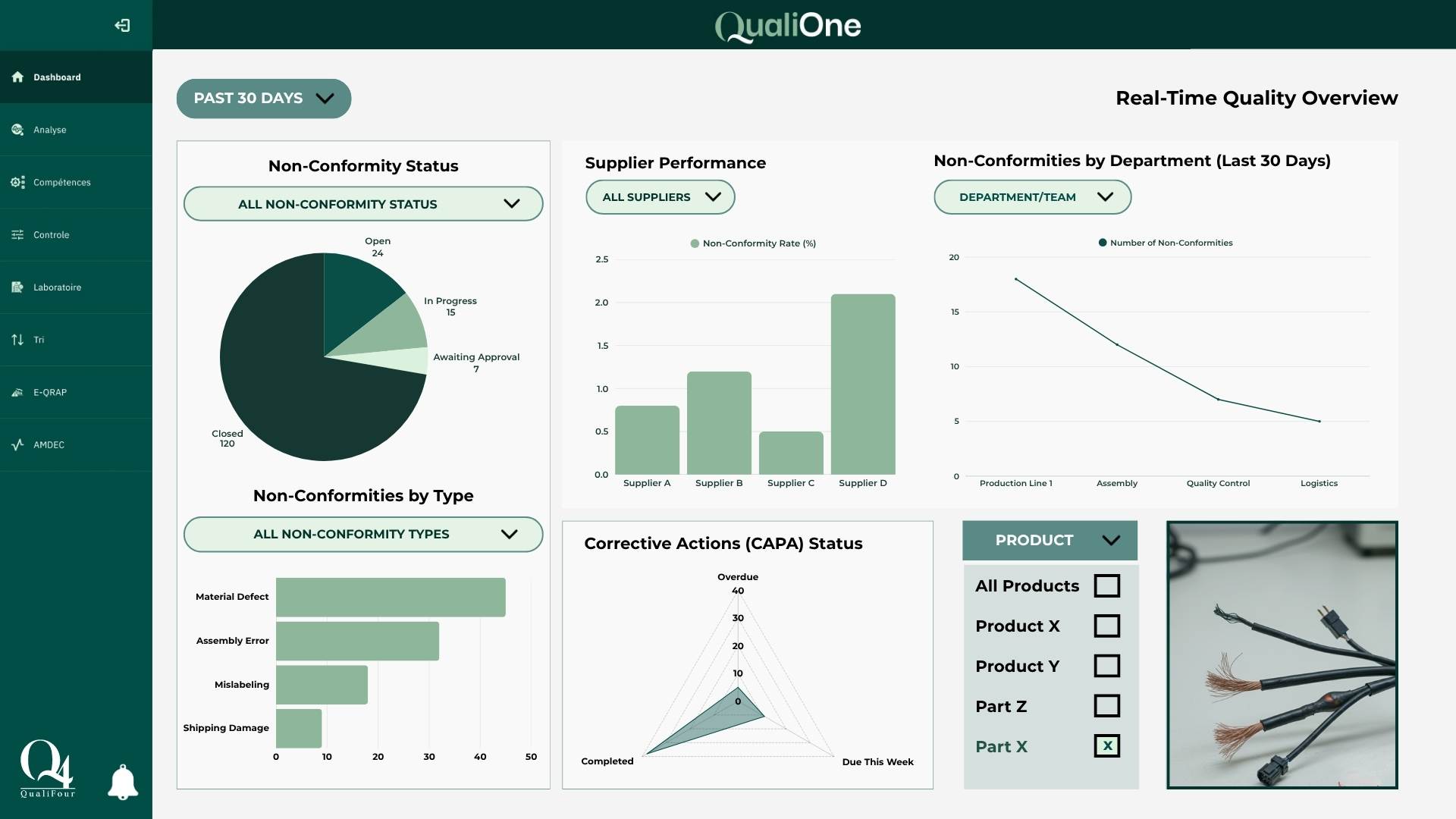Click the QualiOne logo
Image resolution: width=1456 pixels, height=819 pixels.
[x=787, y=27]
